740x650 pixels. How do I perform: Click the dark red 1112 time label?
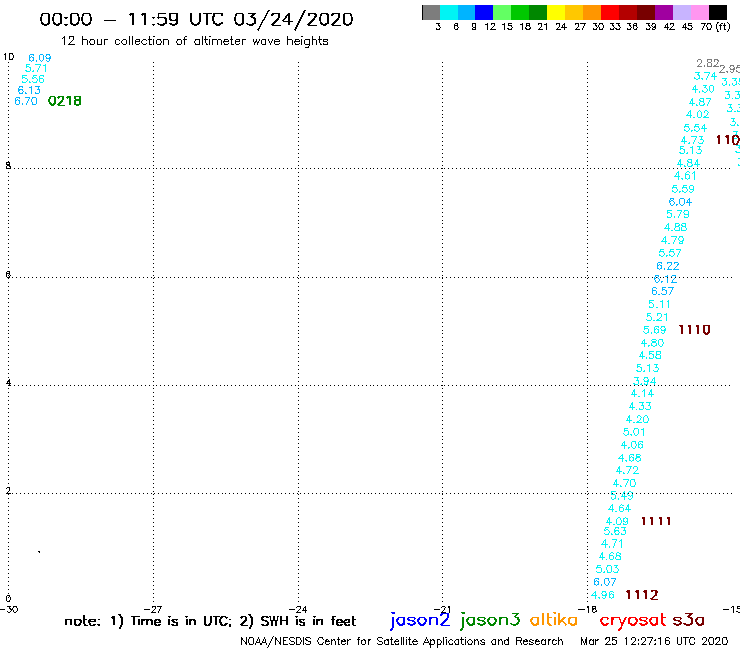click(642, 595)
